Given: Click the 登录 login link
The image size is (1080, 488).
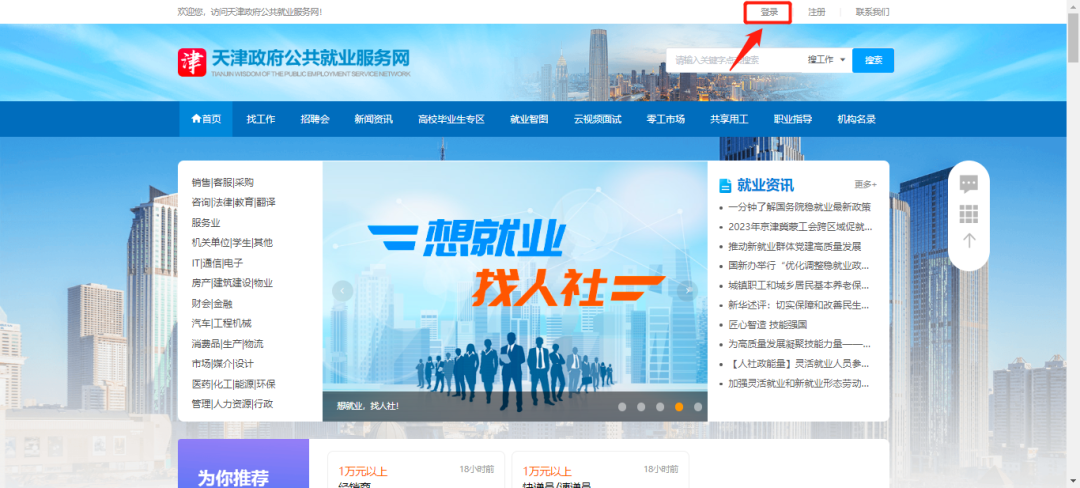Looking at the screenshot, I should 769,12.
